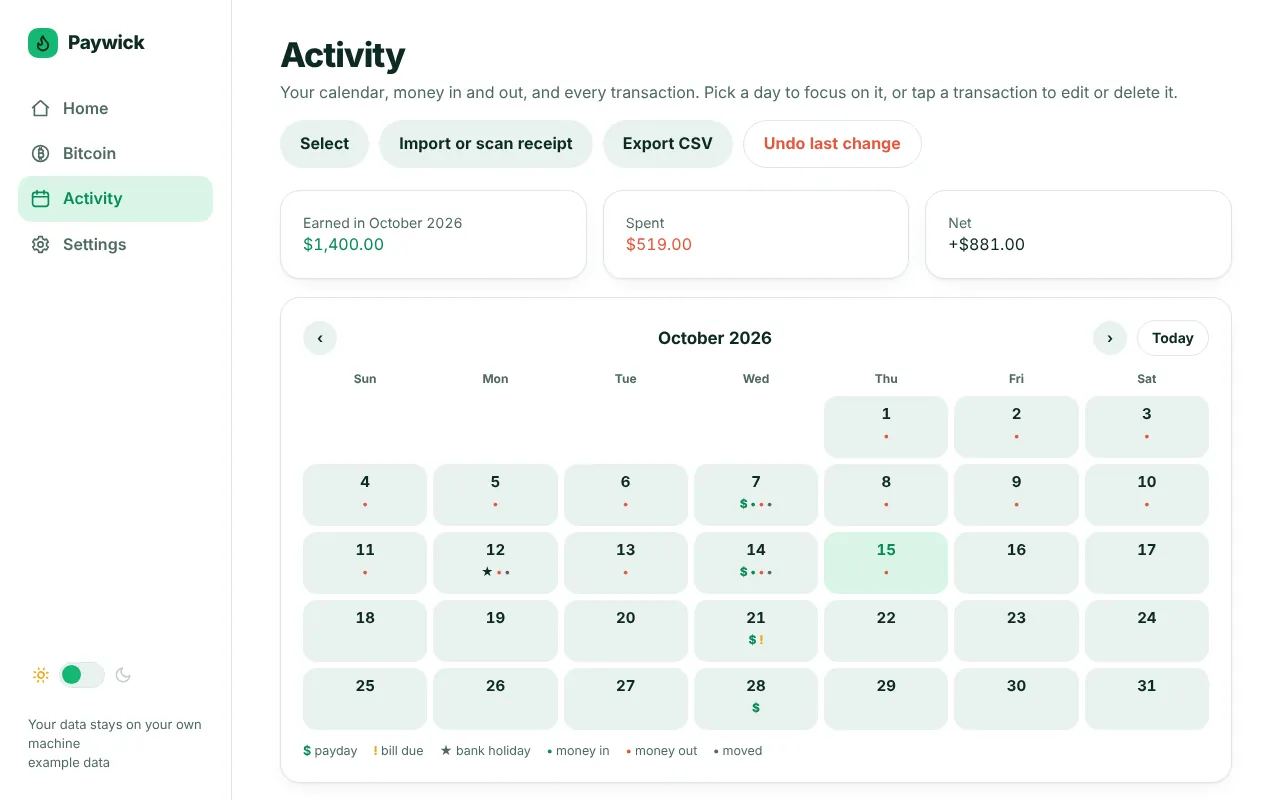Select October 31 on the calendar
Image resolution: width=1280 pixels, height=800 pixels.
(1147, 699)
